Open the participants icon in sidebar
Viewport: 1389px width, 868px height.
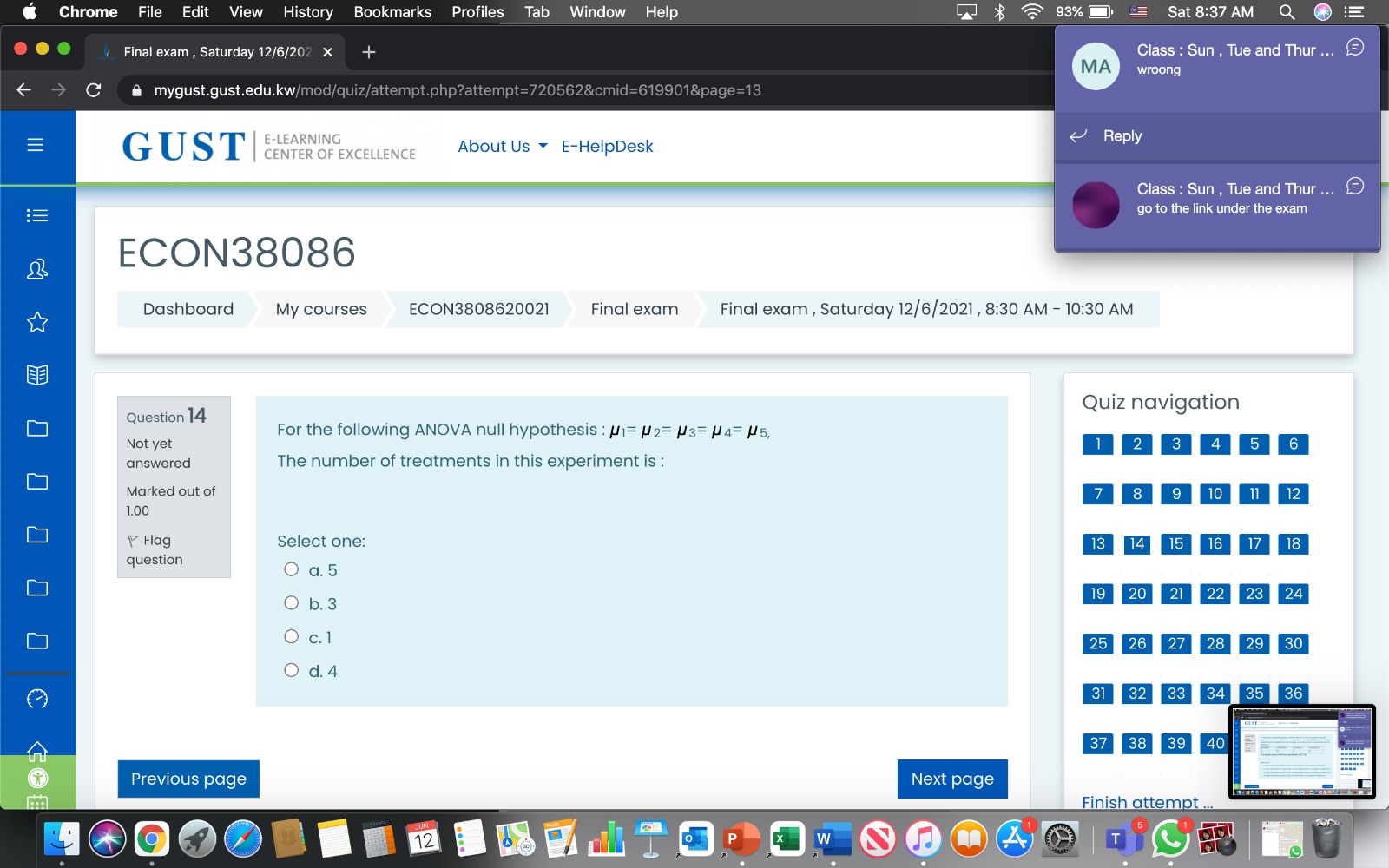click(x=36, y=269)
